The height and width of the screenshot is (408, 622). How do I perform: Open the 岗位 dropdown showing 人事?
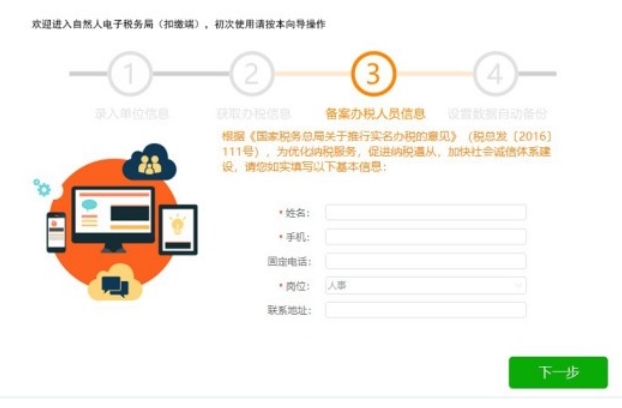[426, 285]
